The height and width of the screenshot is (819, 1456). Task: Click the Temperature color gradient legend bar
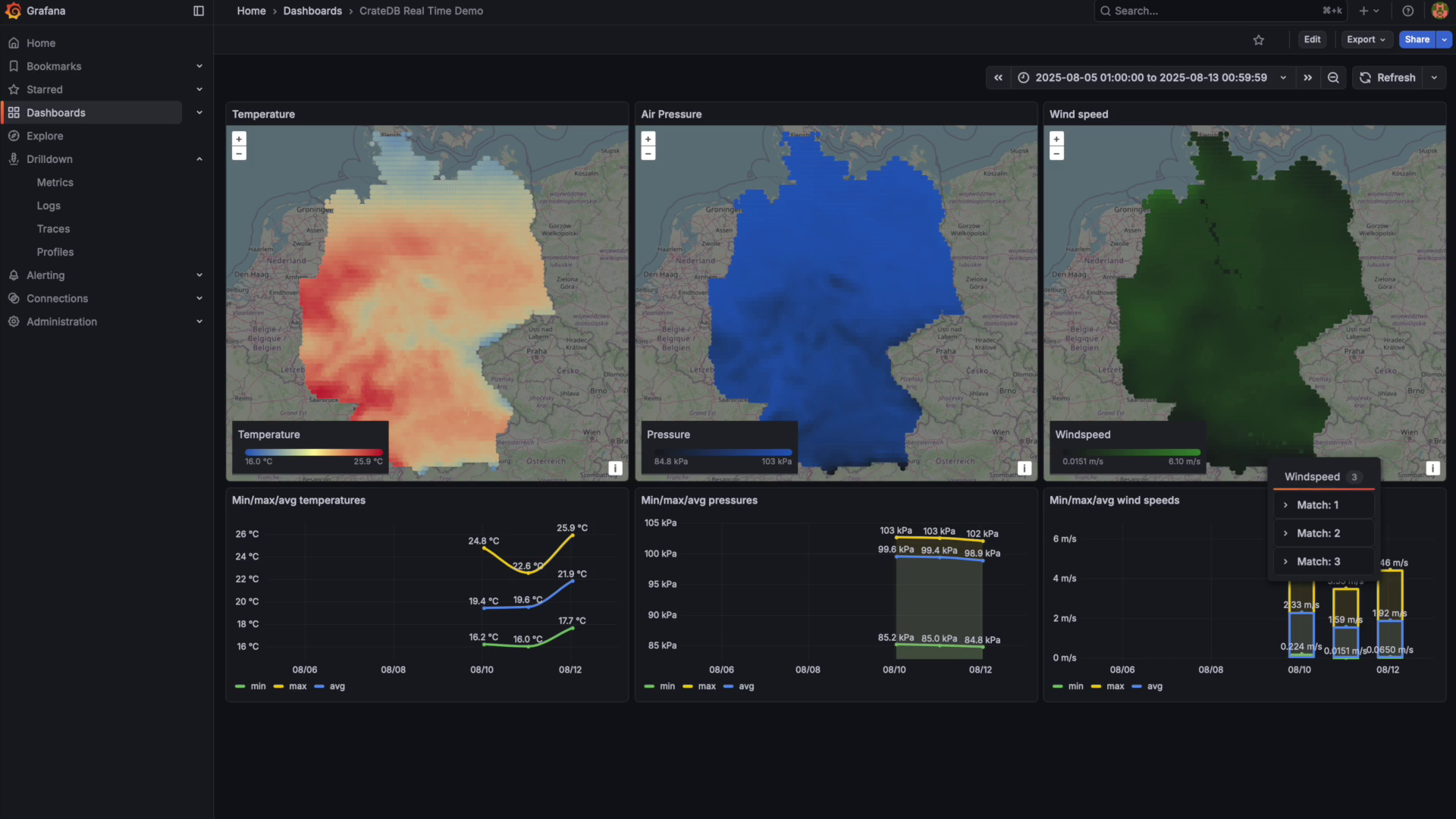coord(314,452)
